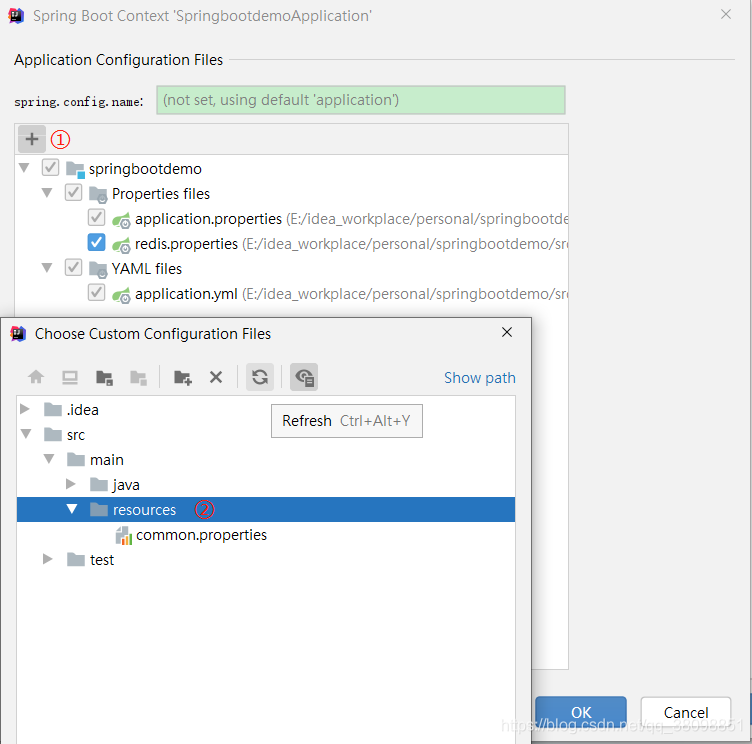Screen dimensions: 752x744
Task: Click the Module directory toolbar icon
Action: click(138, 377)
